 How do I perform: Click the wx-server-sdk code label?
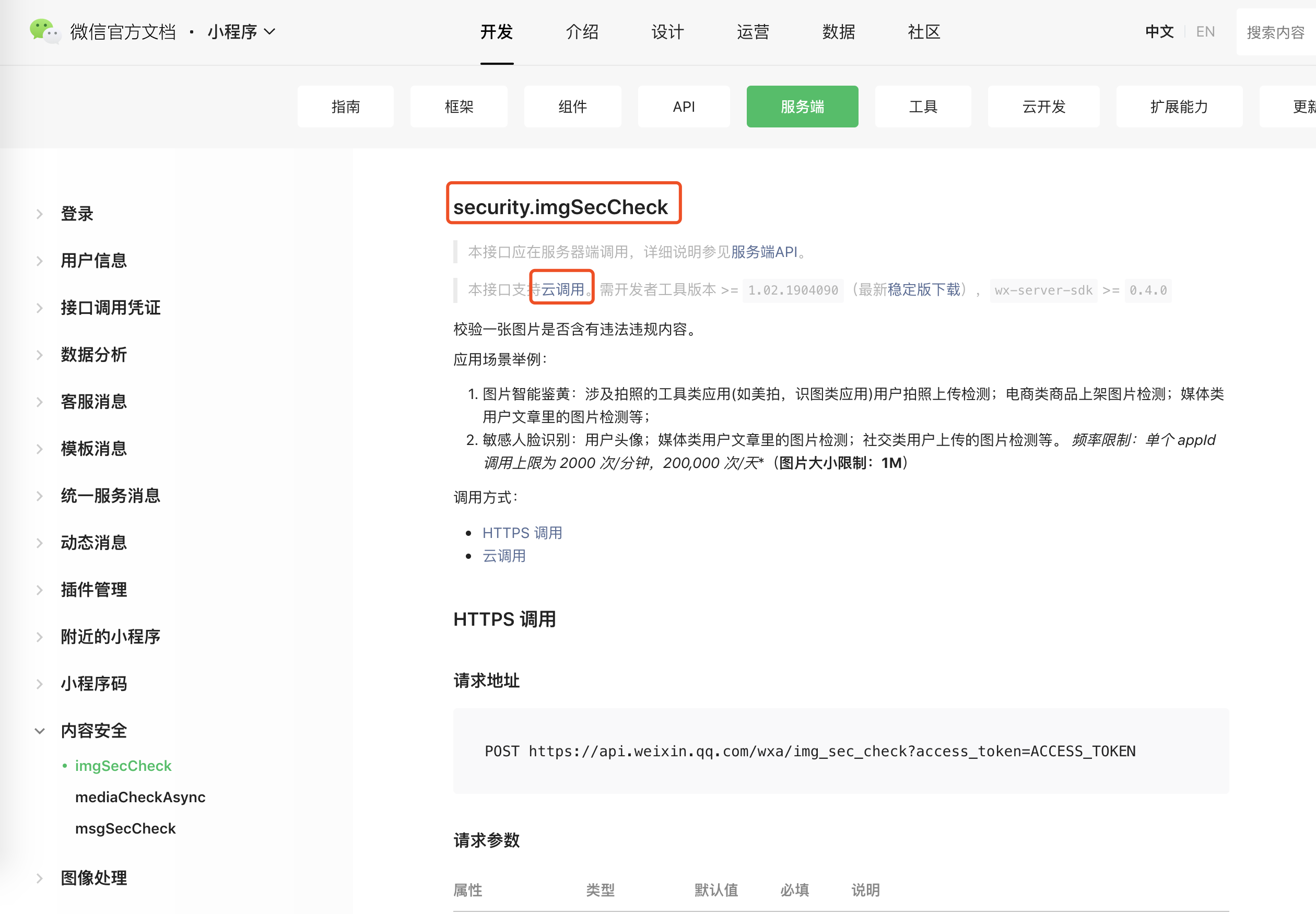(1043, 290)
